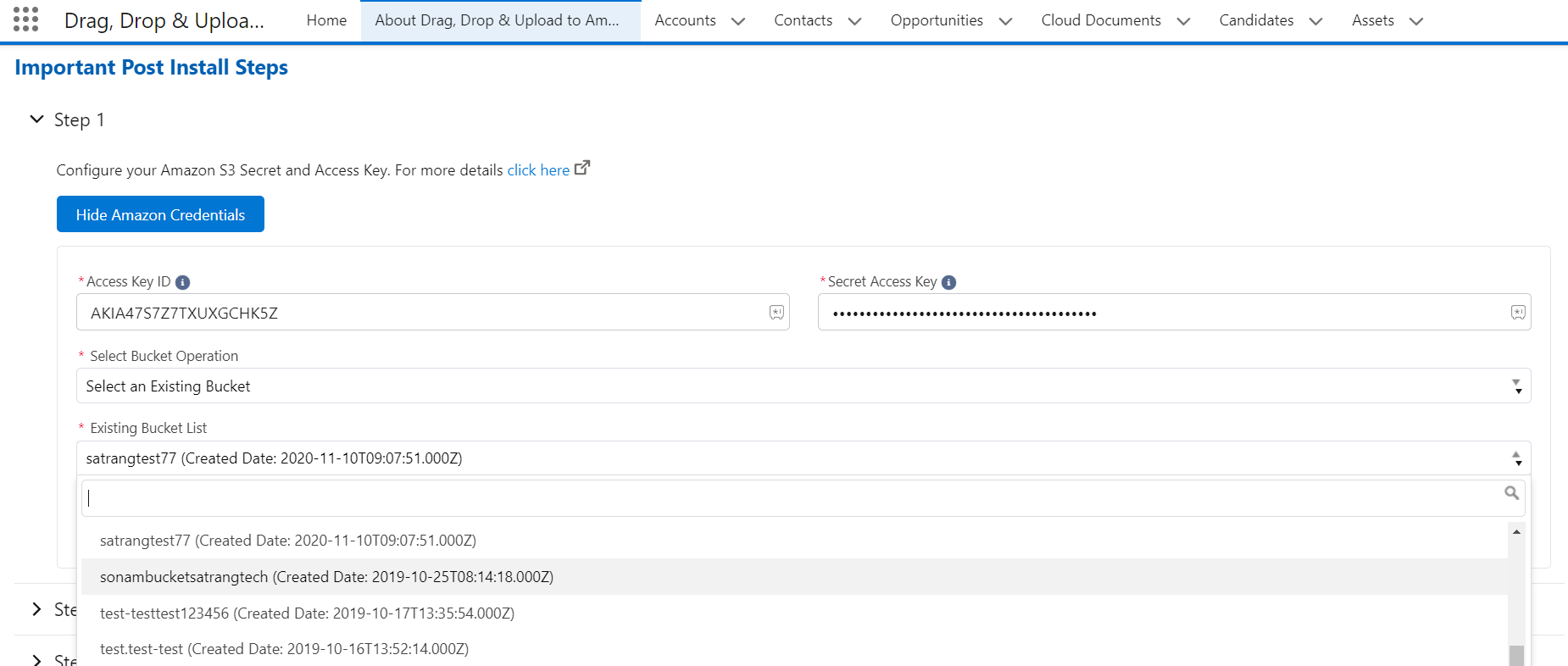Open the Select Bucket Operation dropdown
The image size is (1568, 666).
pos(803,386)
